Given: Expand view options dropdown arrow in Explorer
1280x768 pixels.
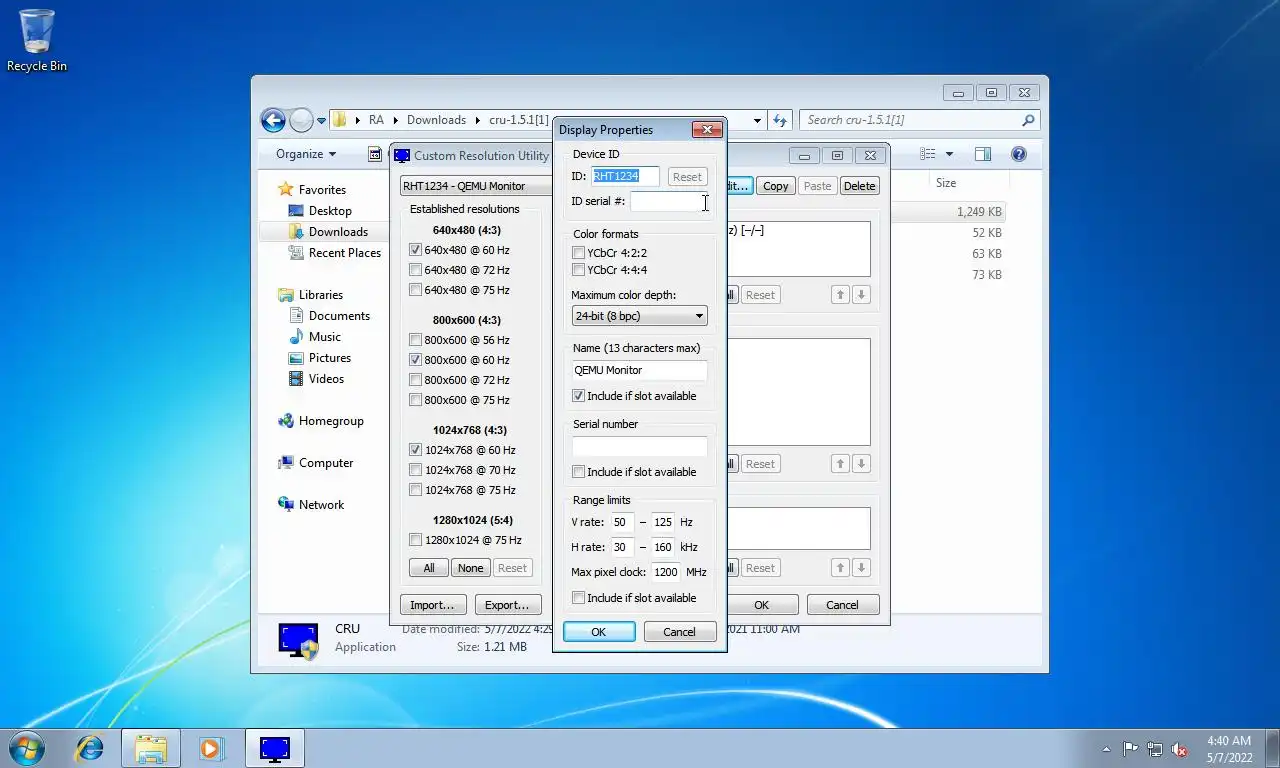Looking at the screenshot, I should 949,154.
